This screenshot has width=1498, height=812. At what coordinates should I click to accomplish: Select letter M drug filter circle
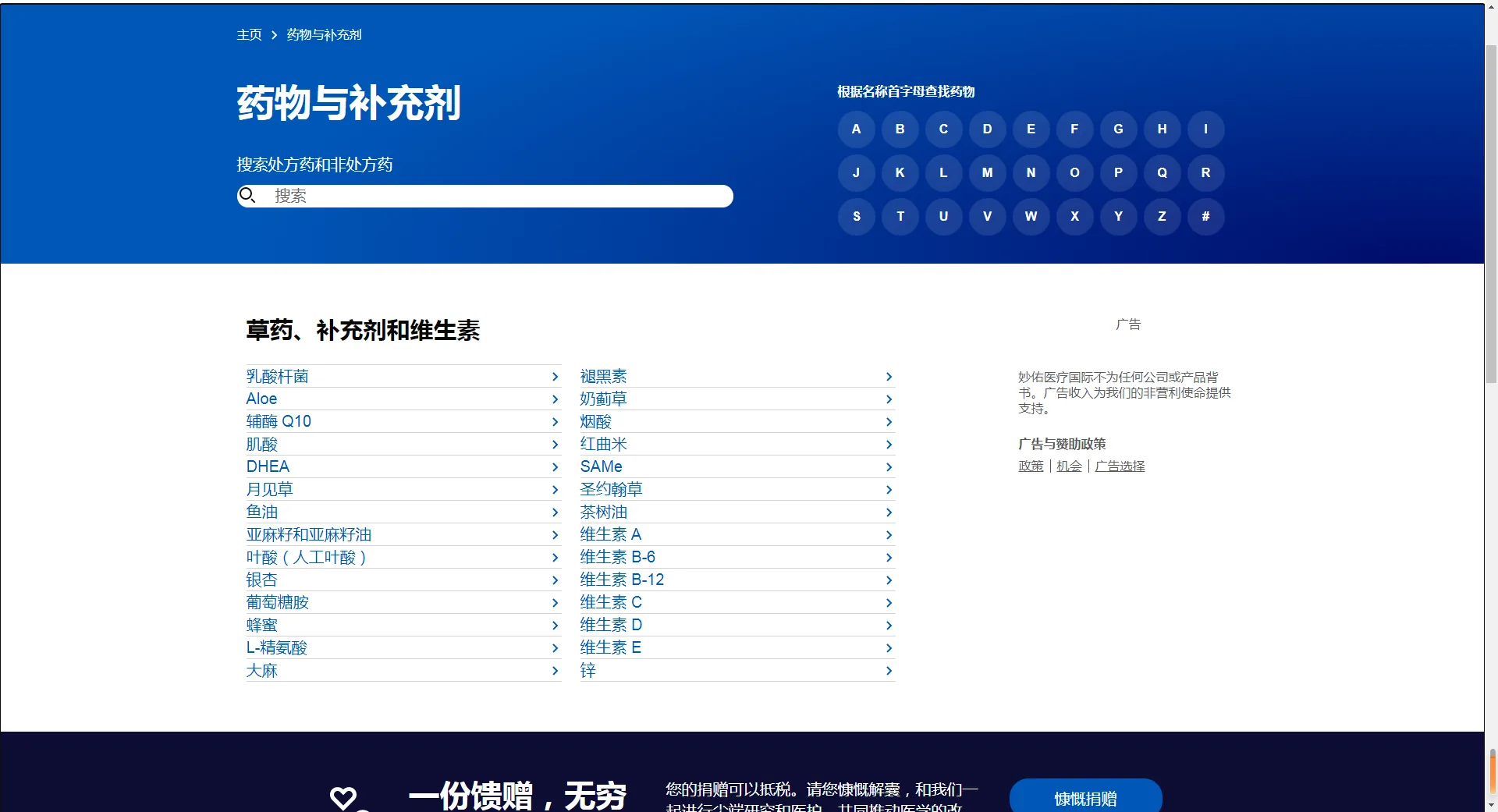[x=987, y=172]
